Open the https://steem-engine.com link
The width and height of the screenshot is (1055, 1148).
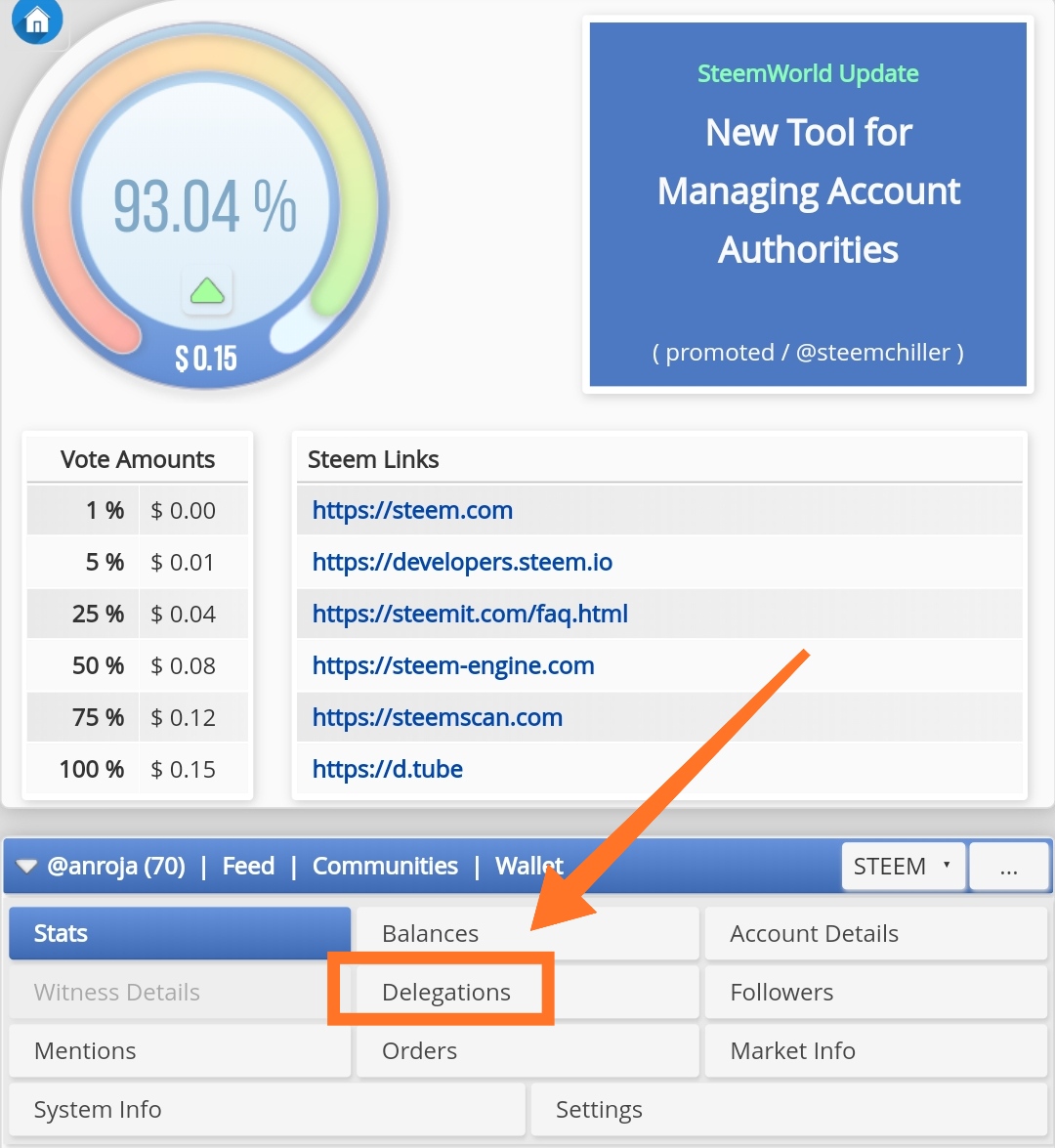(x=453, y=665)
